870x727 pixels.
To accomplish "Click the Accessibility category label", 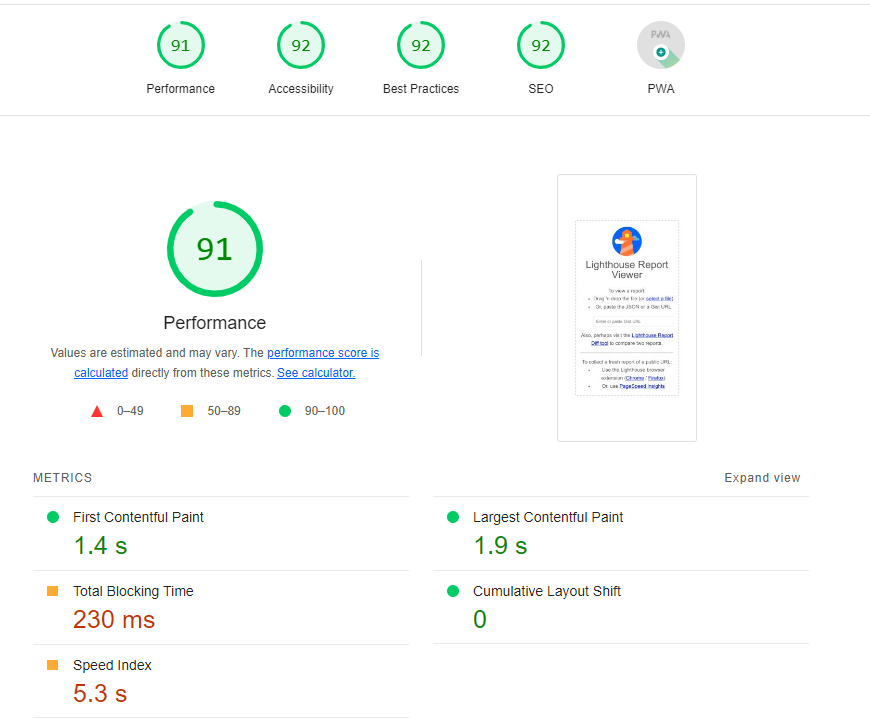I will (301, 89).
